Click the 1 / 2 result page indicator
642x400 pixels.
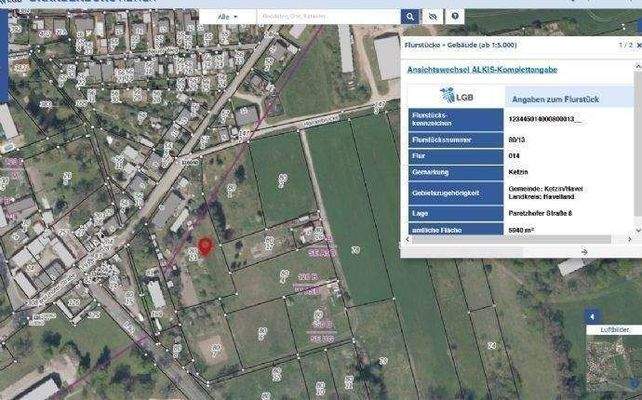(624, 45)
